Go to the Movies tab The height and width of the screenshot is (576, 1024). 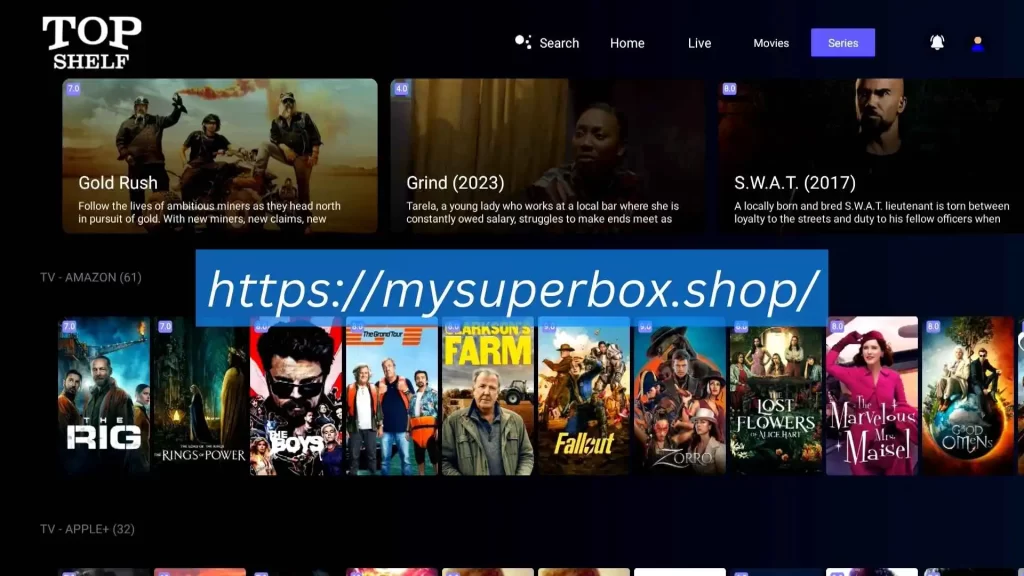771,43
